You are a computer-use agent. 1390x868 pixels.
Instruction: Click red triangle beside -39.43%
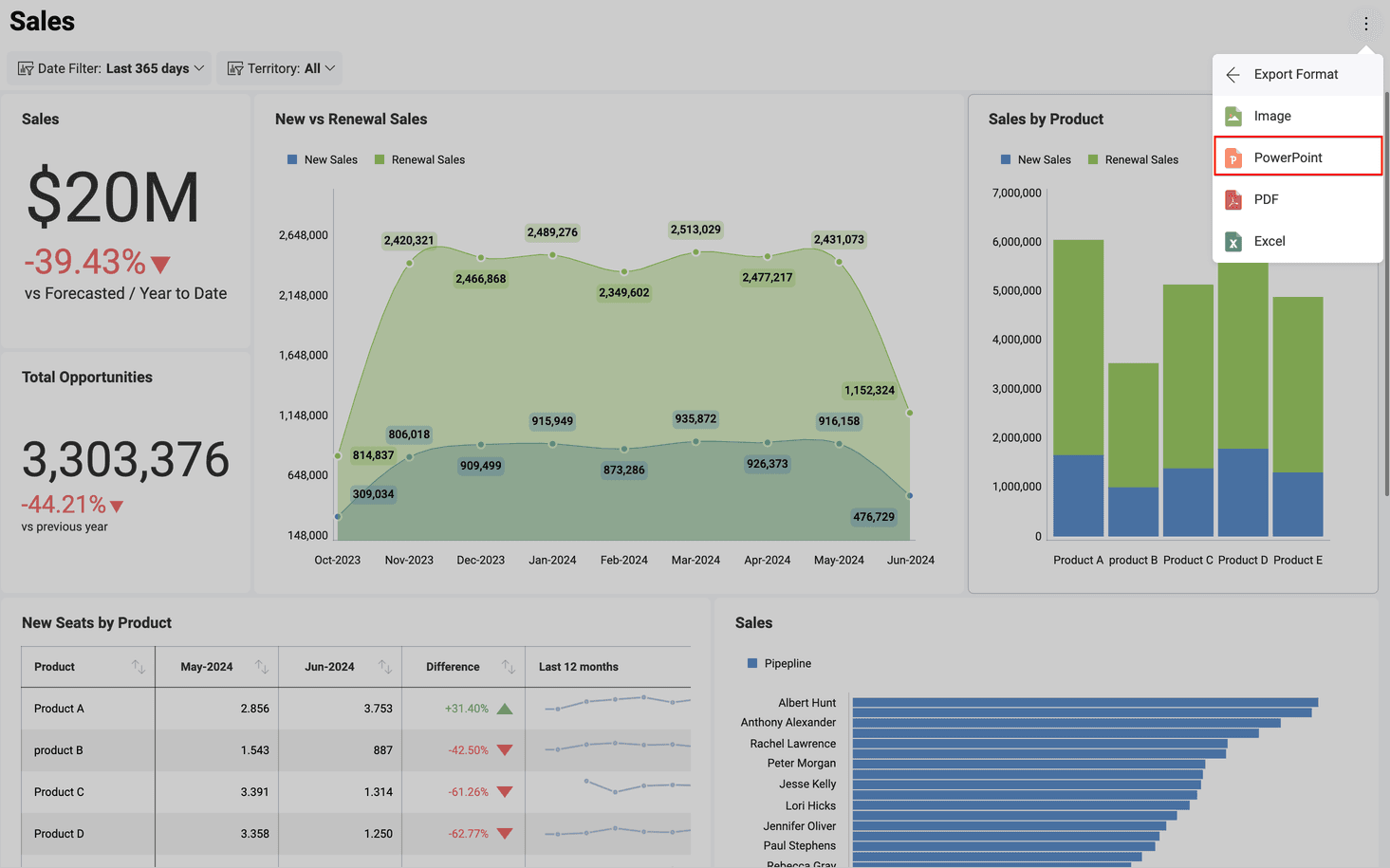click(160, 265)
